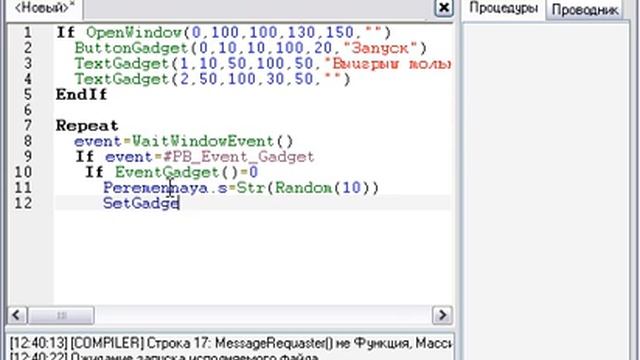
Task: Click the "Запуск" string literal
Action: click(x=380, y=48)
